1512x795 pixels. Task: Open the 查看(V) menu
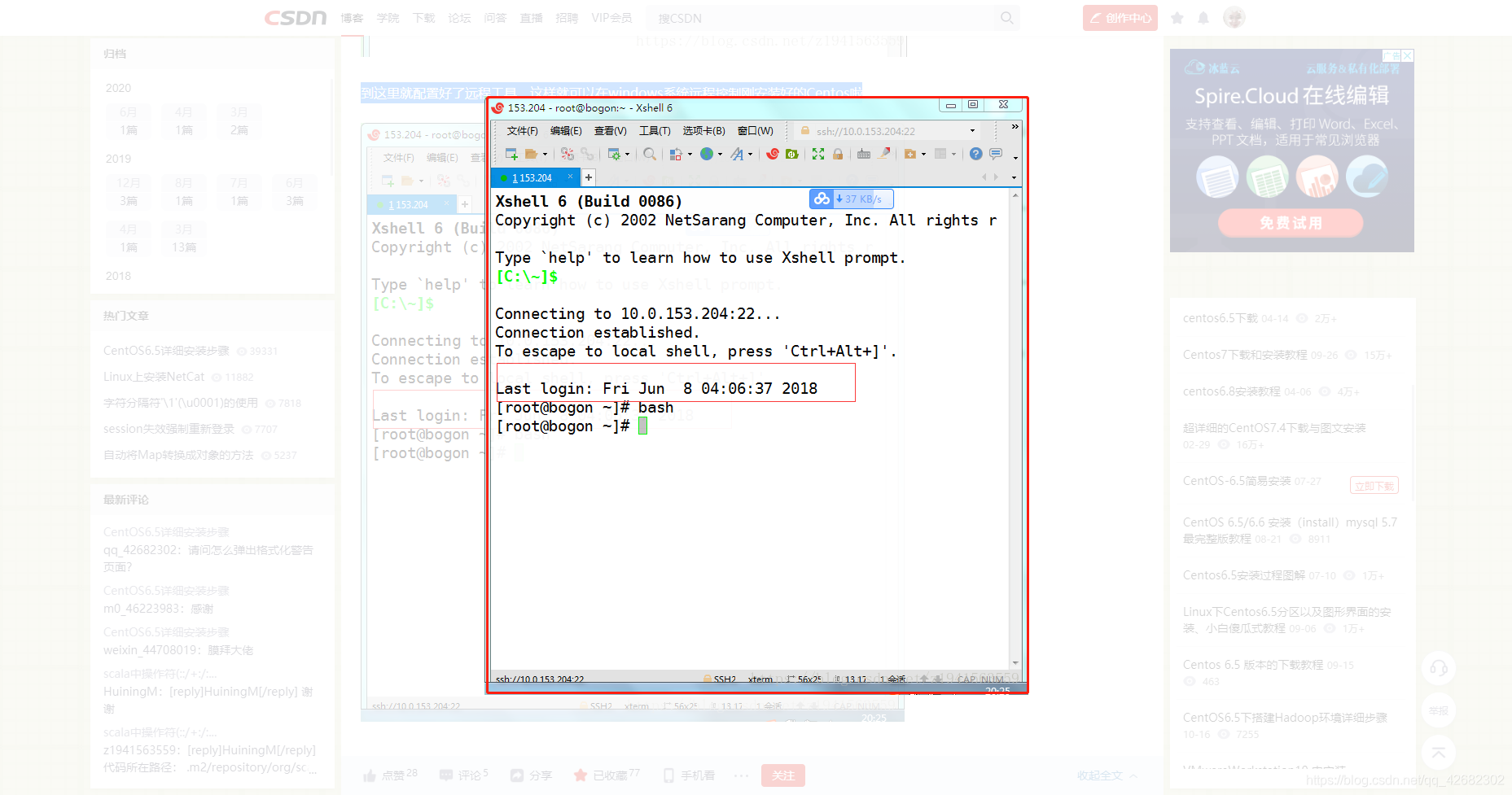610,131
